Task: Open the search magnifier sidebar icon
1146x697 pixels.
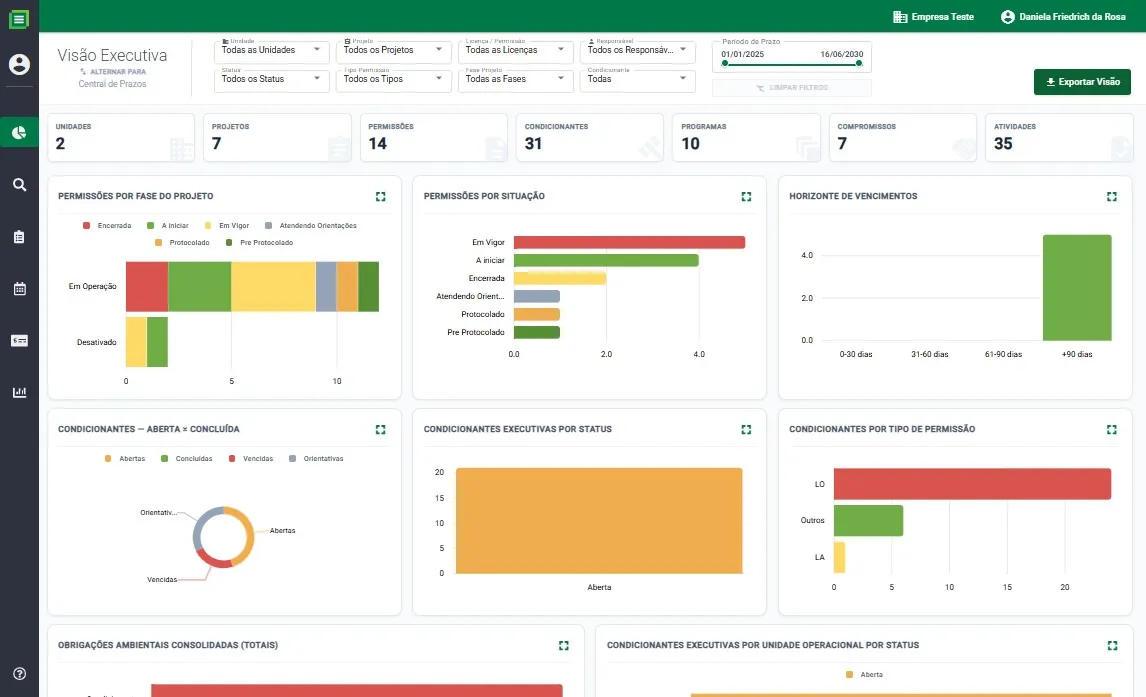Action: [x=20, y=185]
